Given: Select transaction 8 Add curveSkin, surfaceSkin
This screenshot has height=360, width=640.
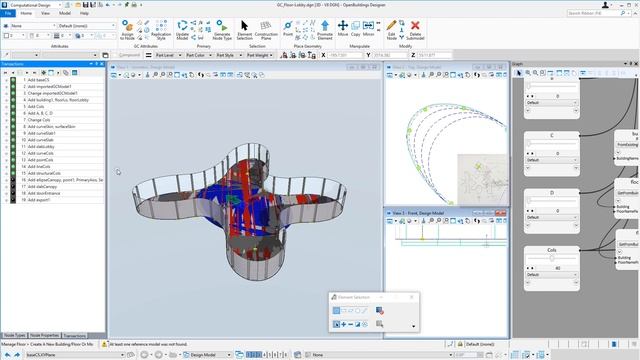Looking at the screenshot, I should point(51,127).
